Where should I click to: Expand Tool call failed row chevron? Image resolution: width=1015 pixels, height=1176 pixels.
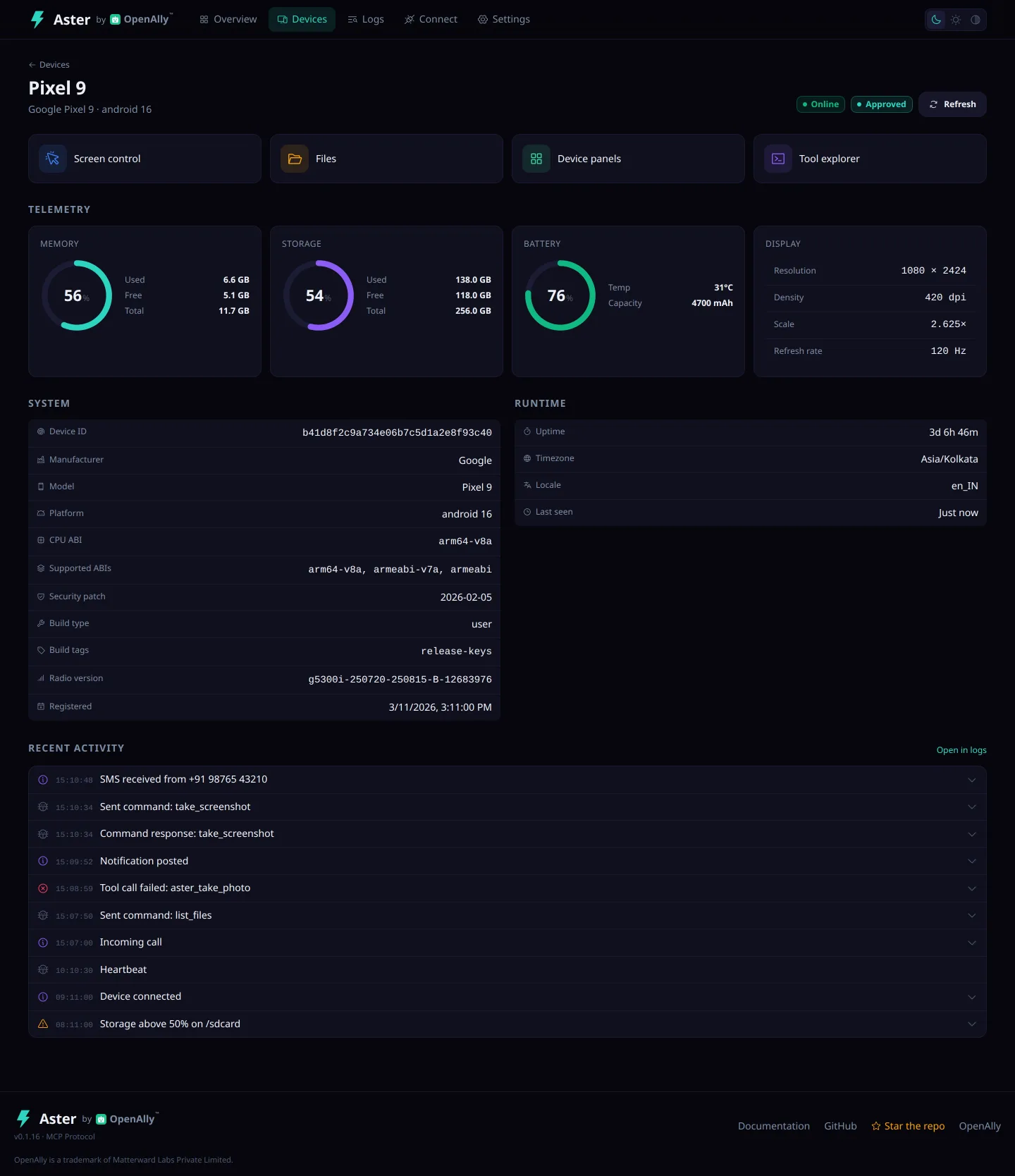[972, 888]
